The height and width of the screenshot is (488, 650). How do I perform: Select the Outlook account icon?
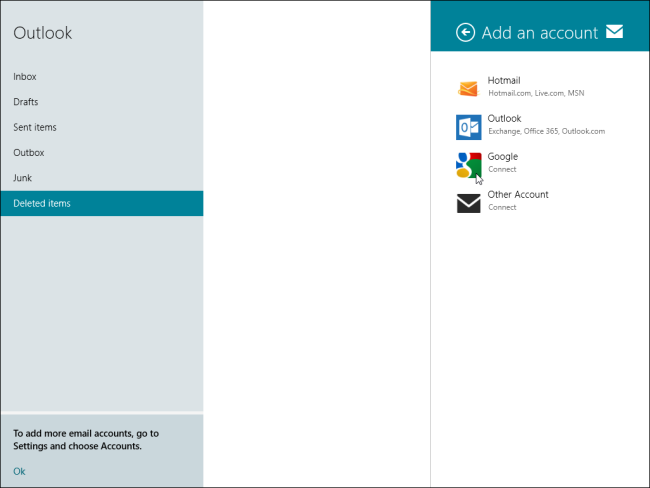click(468, 127)
